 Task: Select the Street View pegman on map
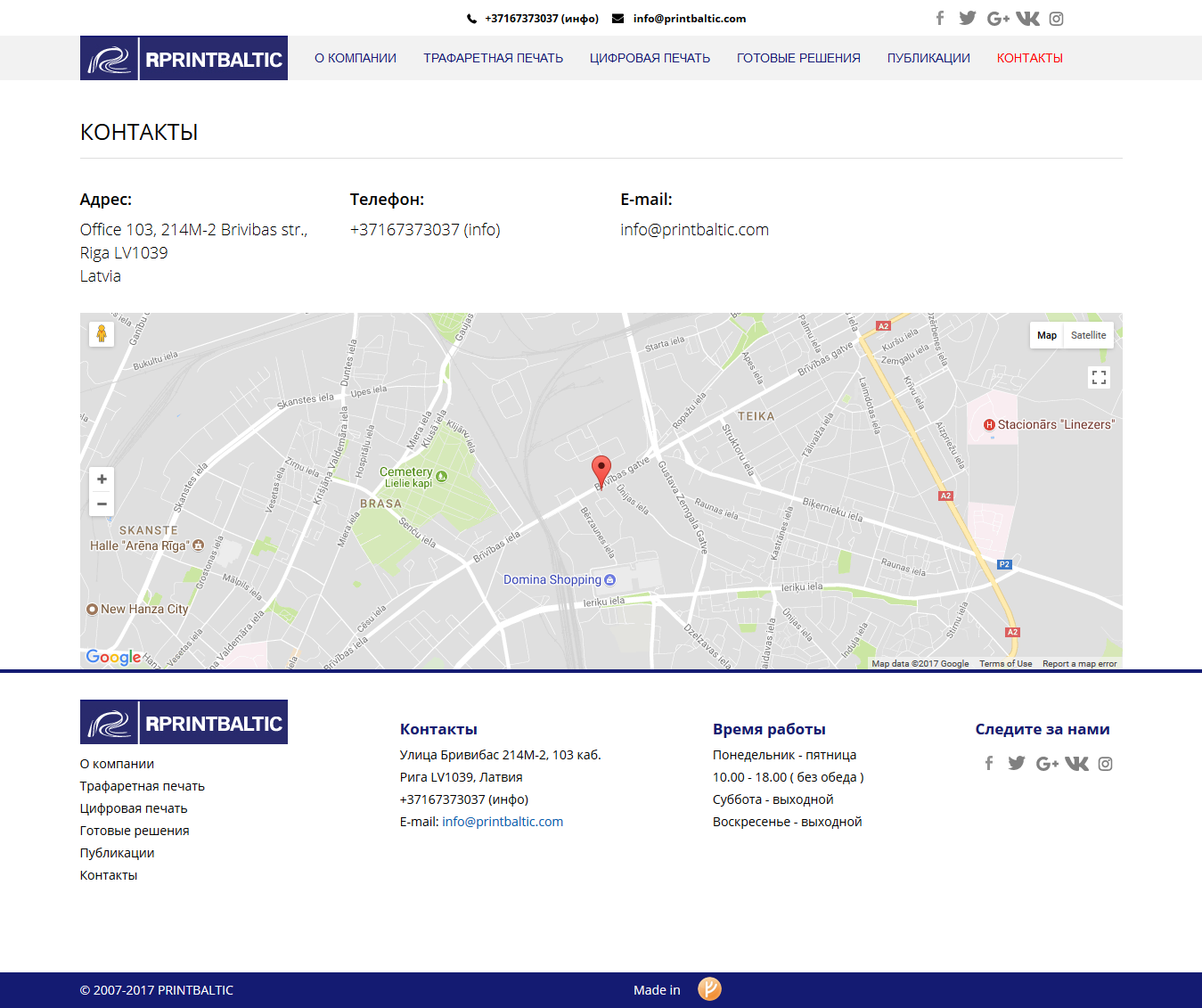click(102, 334)
